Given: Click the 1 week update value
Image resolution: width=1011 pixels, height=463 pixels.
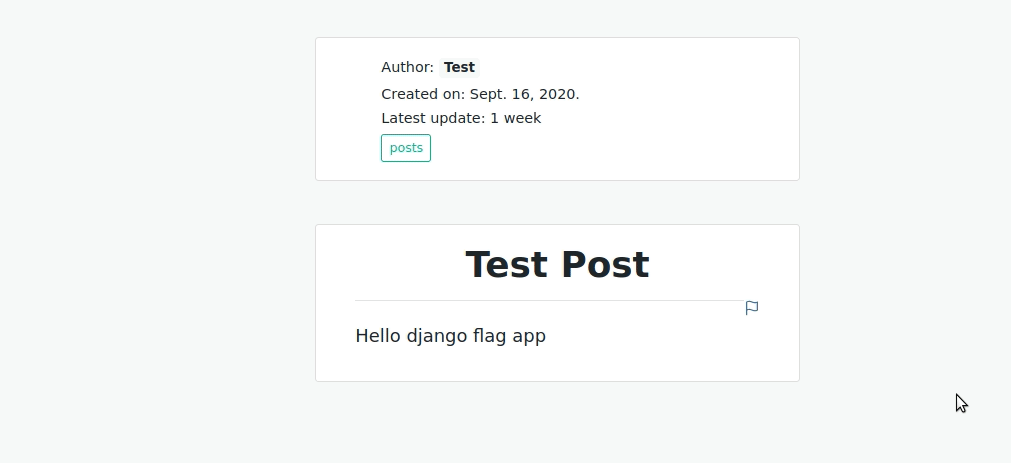Looking at the screenshot, I should click(515, 119).
